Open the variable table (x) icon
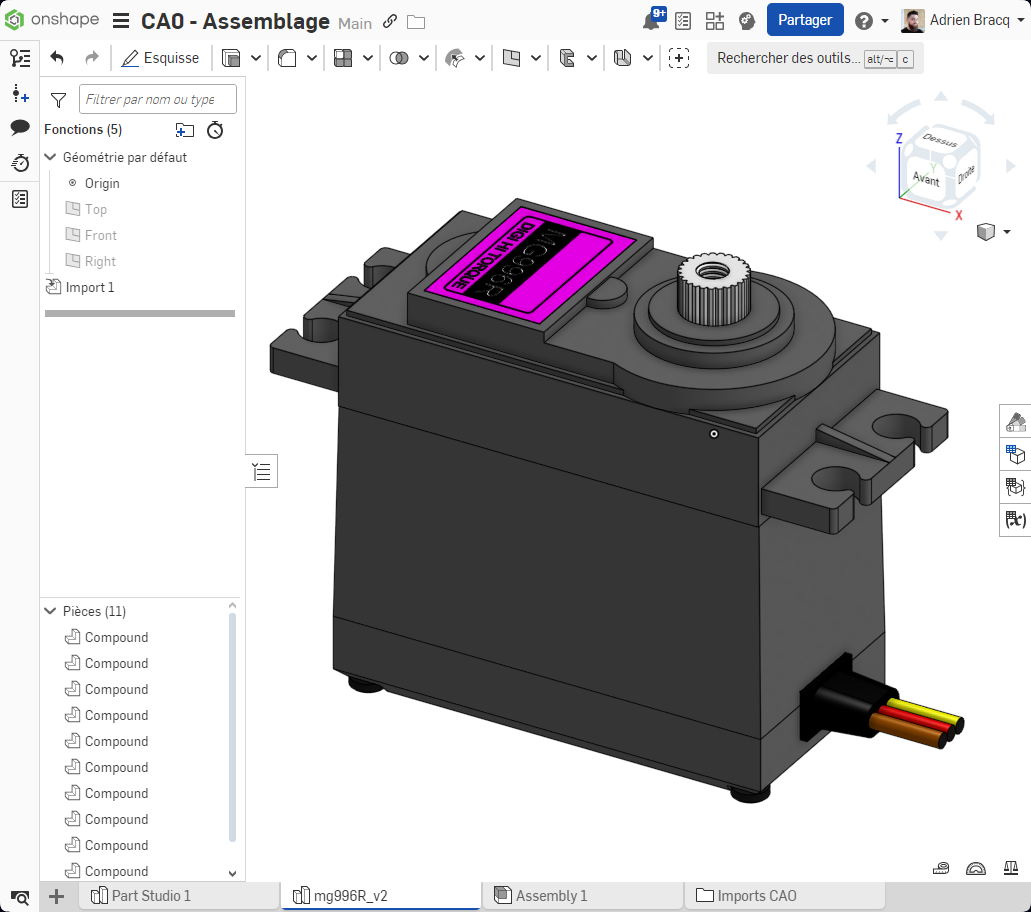The image size is (1031, 912). (x=1016, y=520)
